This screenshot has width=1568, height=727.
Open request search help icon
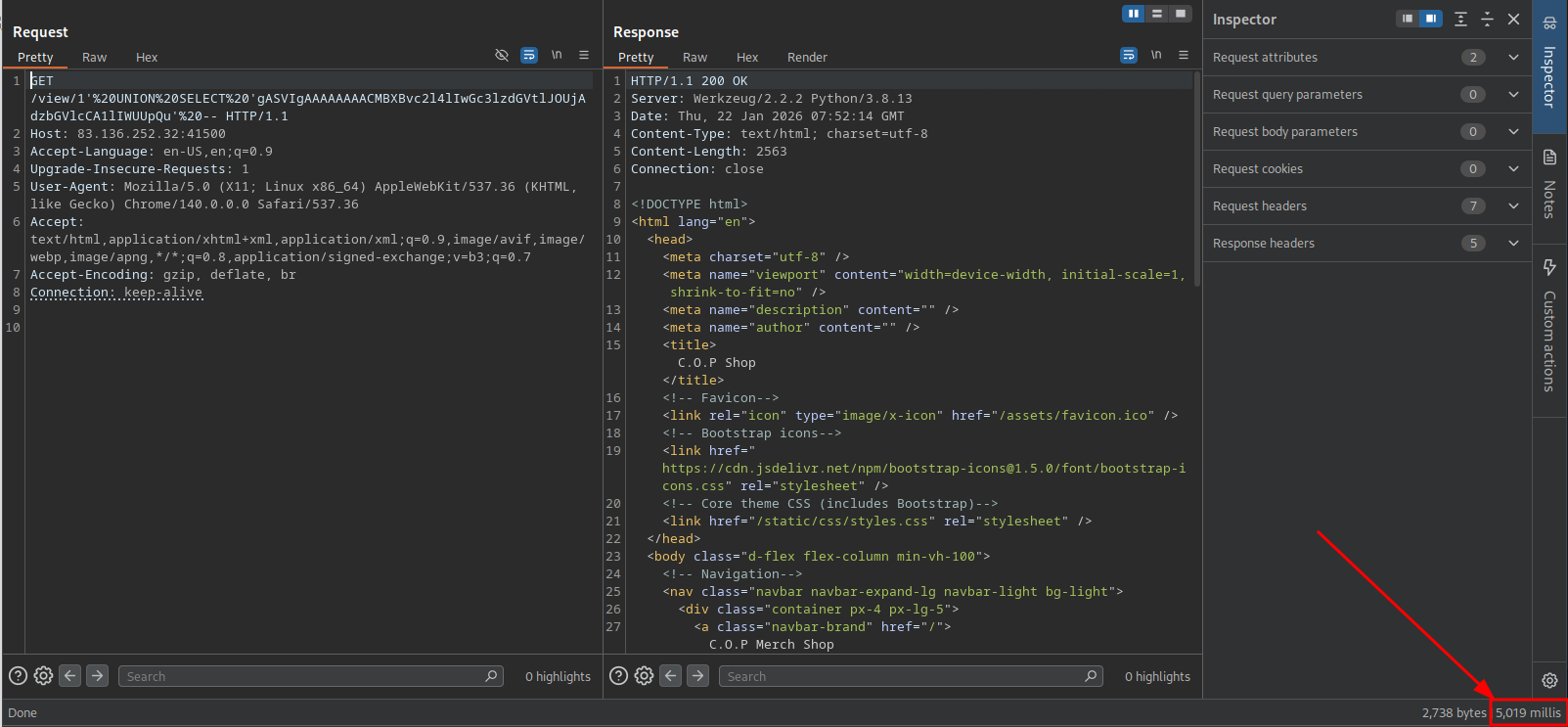click(18, 676)
